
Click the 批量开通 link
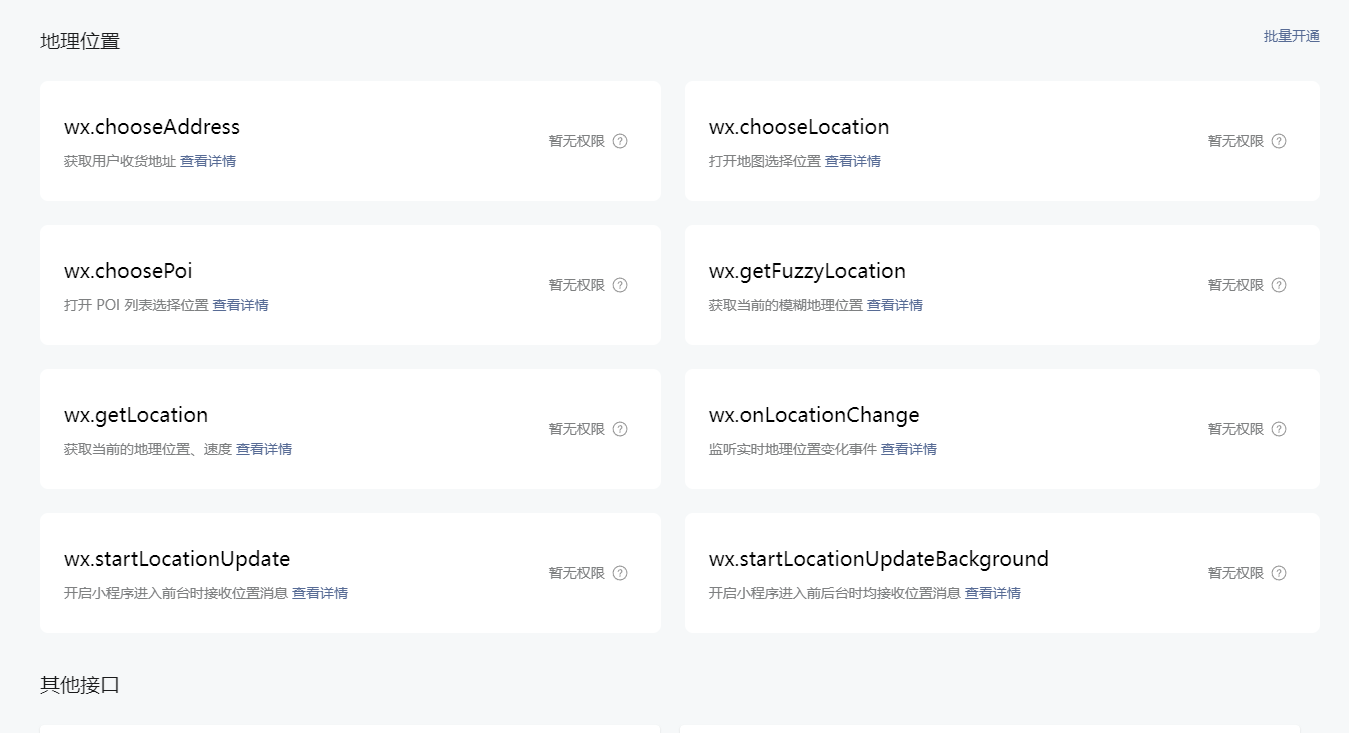1292,36
